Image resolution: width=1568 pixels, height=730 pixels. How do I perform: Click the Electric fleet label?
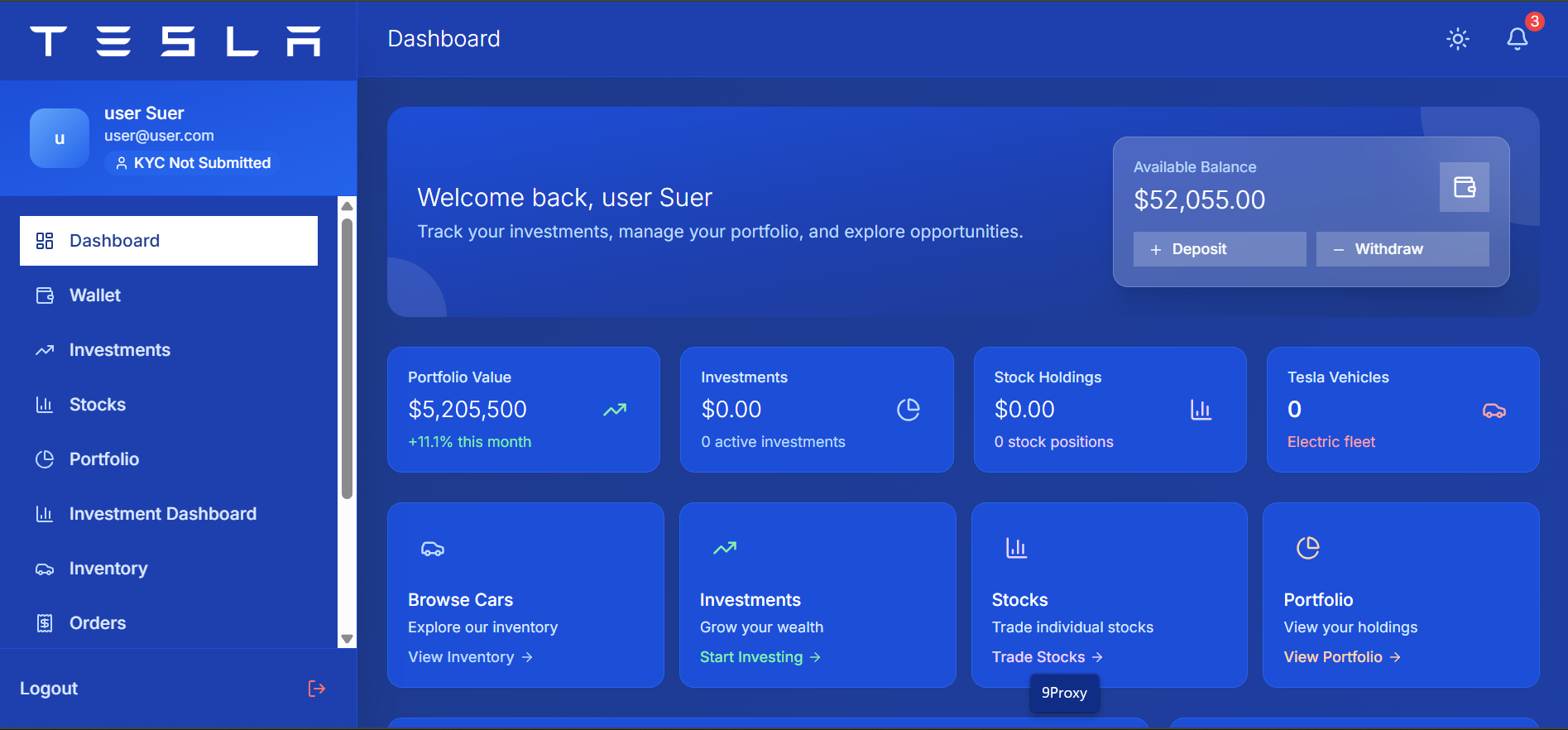tap(1331, 442)
